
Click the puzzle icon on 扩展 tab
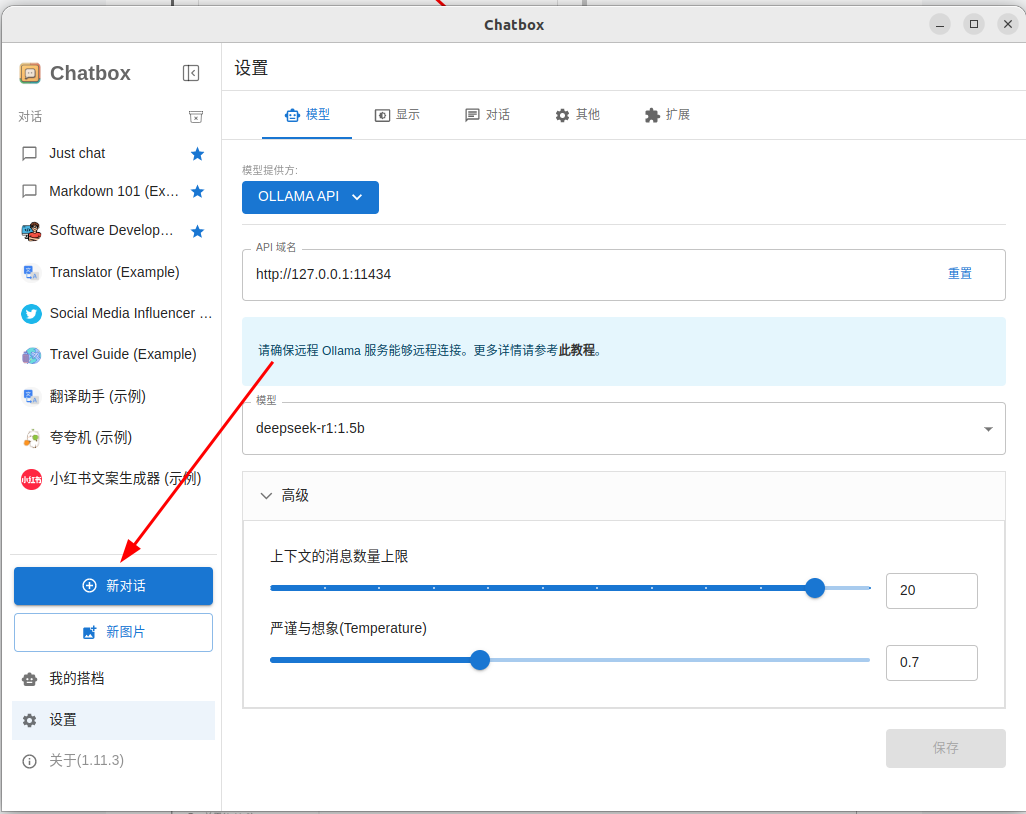tap(652, 116)
